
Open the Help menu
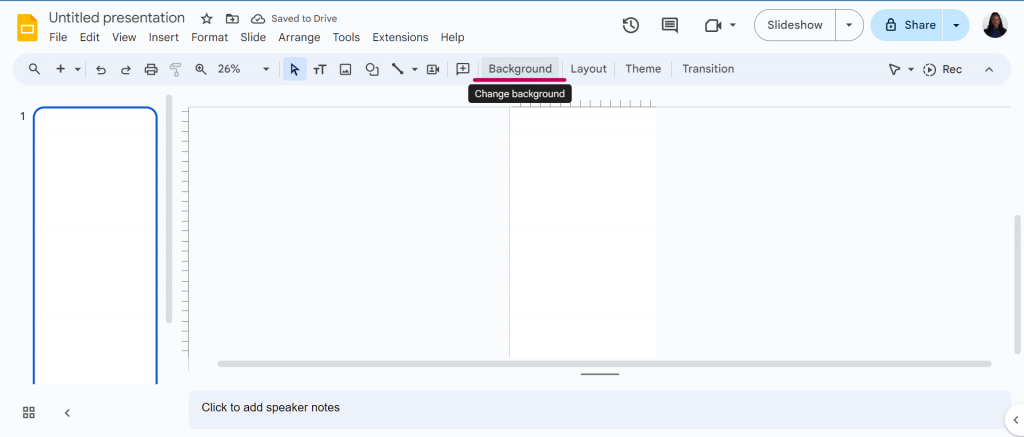pyautogui.click(x=453, y=37)
